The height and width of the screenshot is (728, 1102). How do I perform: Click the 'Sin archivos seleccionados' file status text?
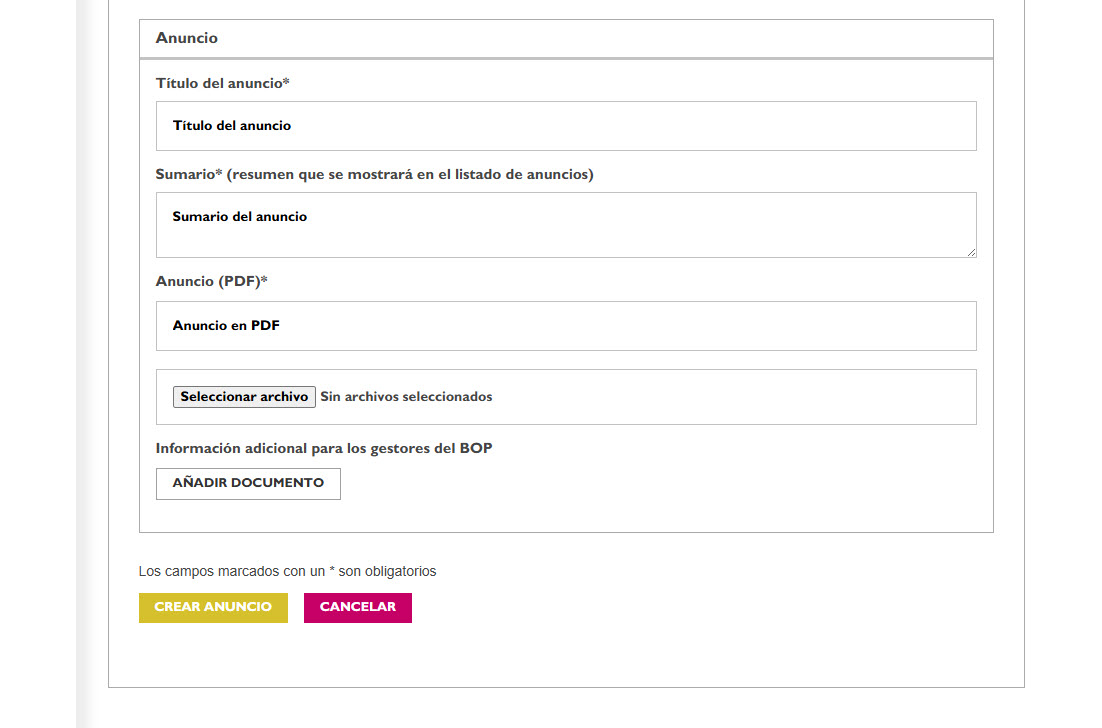pyautogui.click(x=406, y=397)
